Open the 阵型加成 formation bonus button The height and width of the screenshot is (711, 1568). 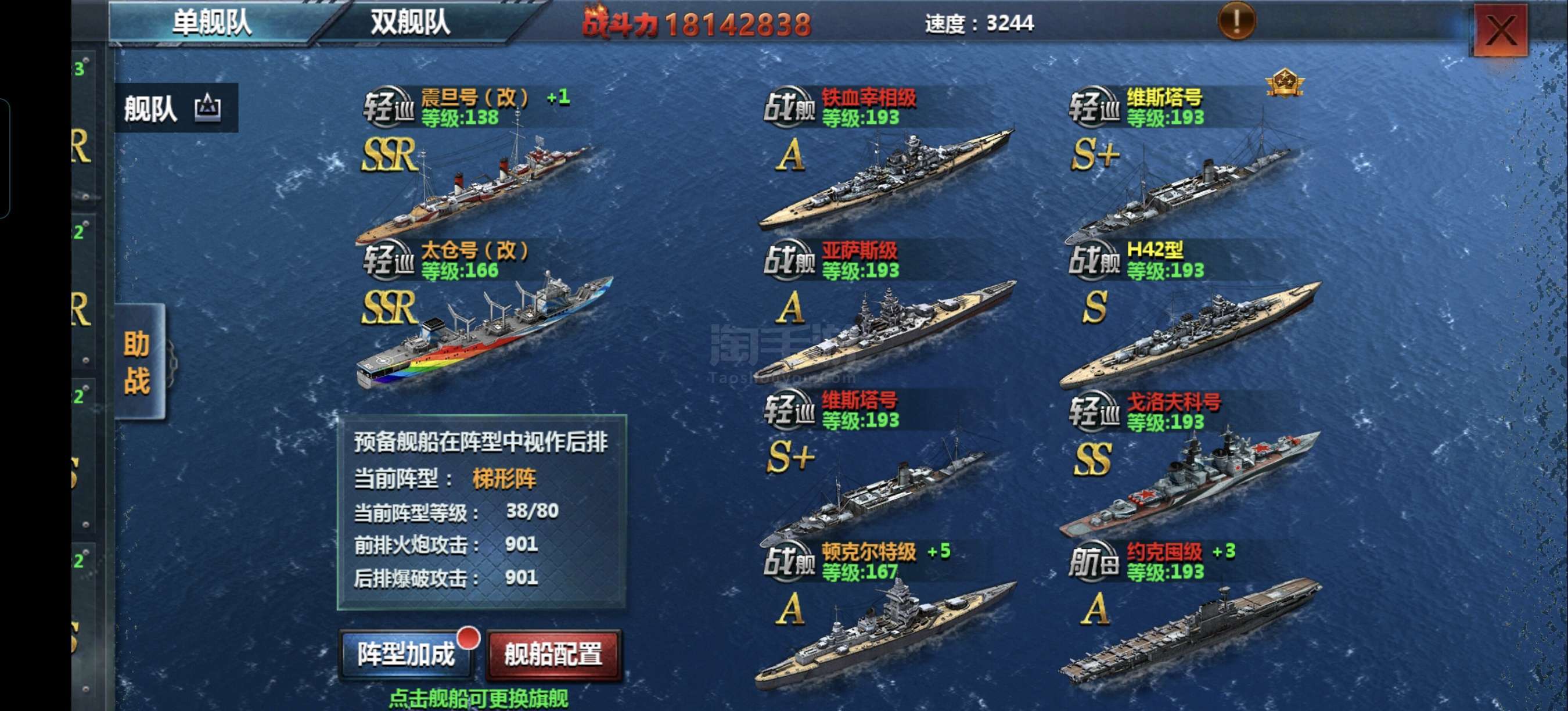tap(406, 655)
